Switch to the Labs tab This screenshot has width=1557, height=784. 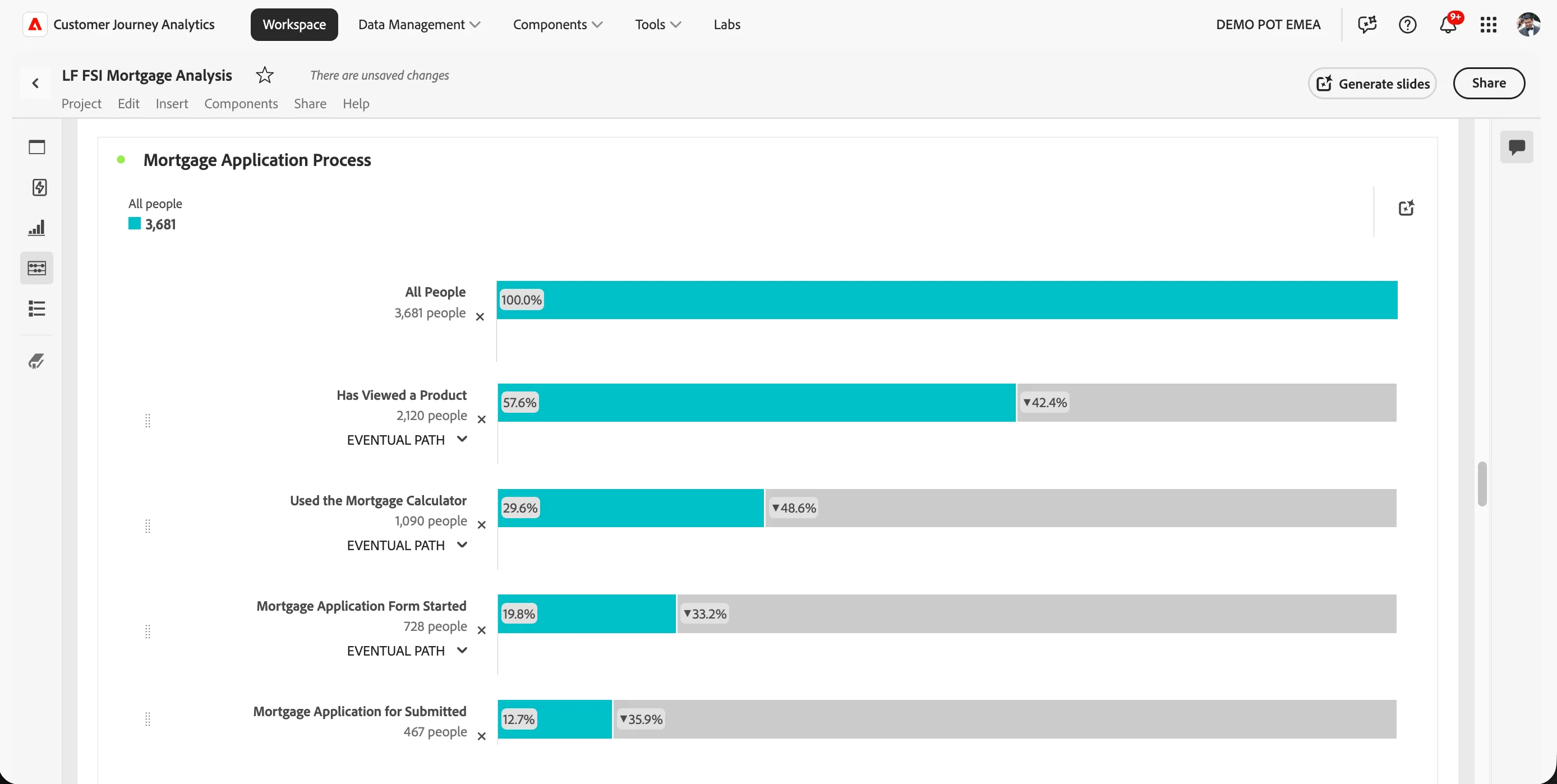(x=726, y=25)
